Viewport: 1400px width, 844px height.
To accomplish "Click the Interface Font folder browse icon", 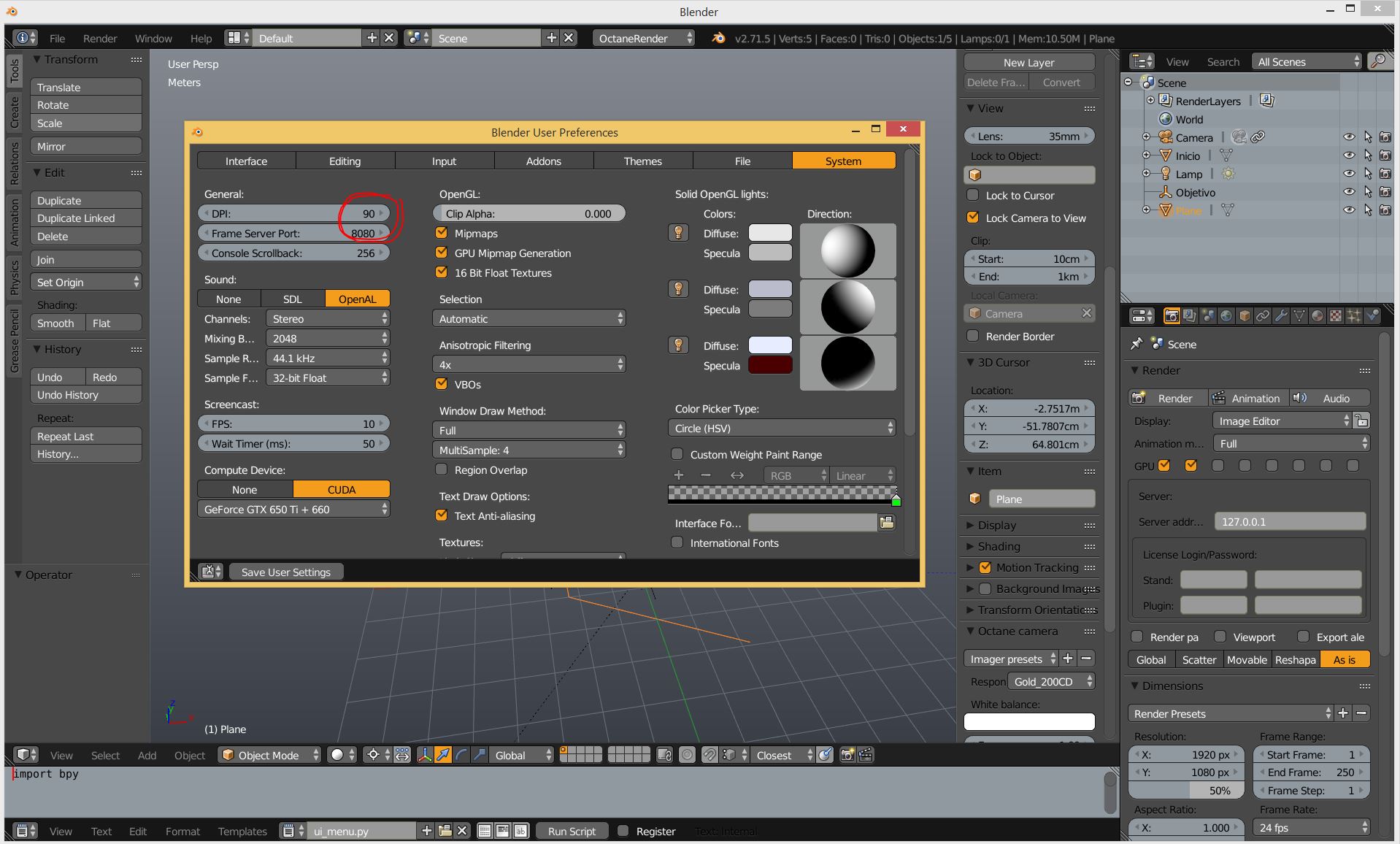I will coord(886,523).
